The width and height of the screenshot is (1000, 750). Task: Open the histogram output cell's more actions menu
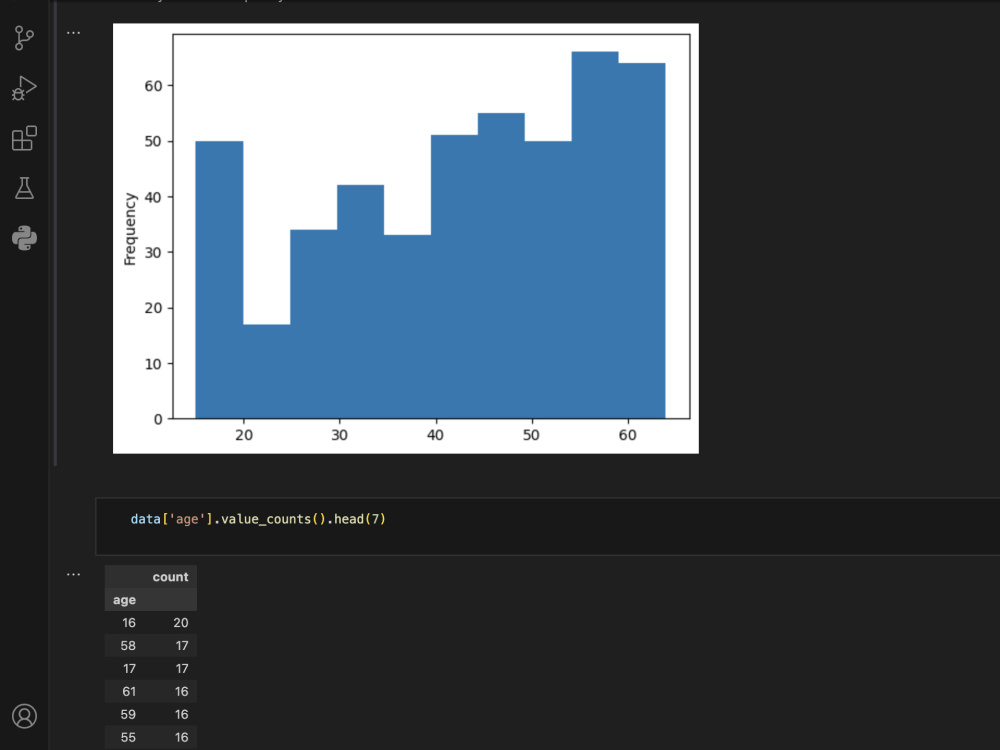point(73,33)
